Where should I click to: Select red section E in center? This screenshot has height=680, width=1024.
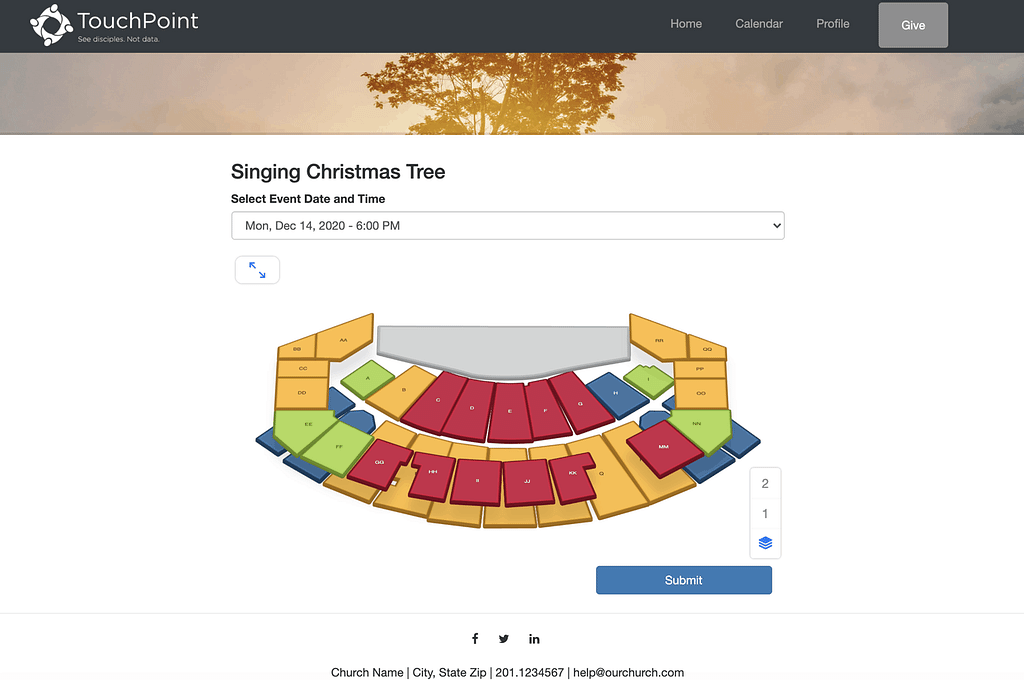[x=509, y=412]
